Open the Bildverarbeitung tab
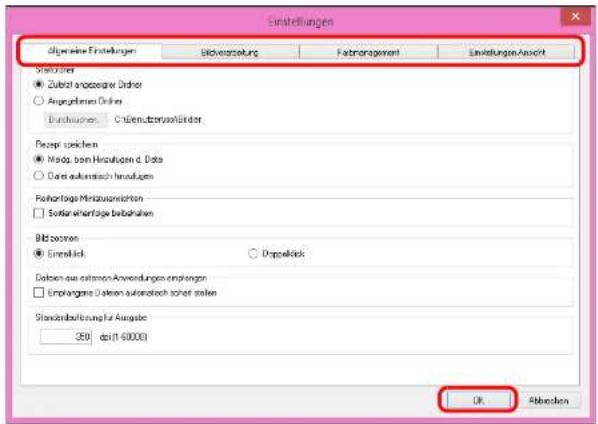 click(x=230, y=52)
